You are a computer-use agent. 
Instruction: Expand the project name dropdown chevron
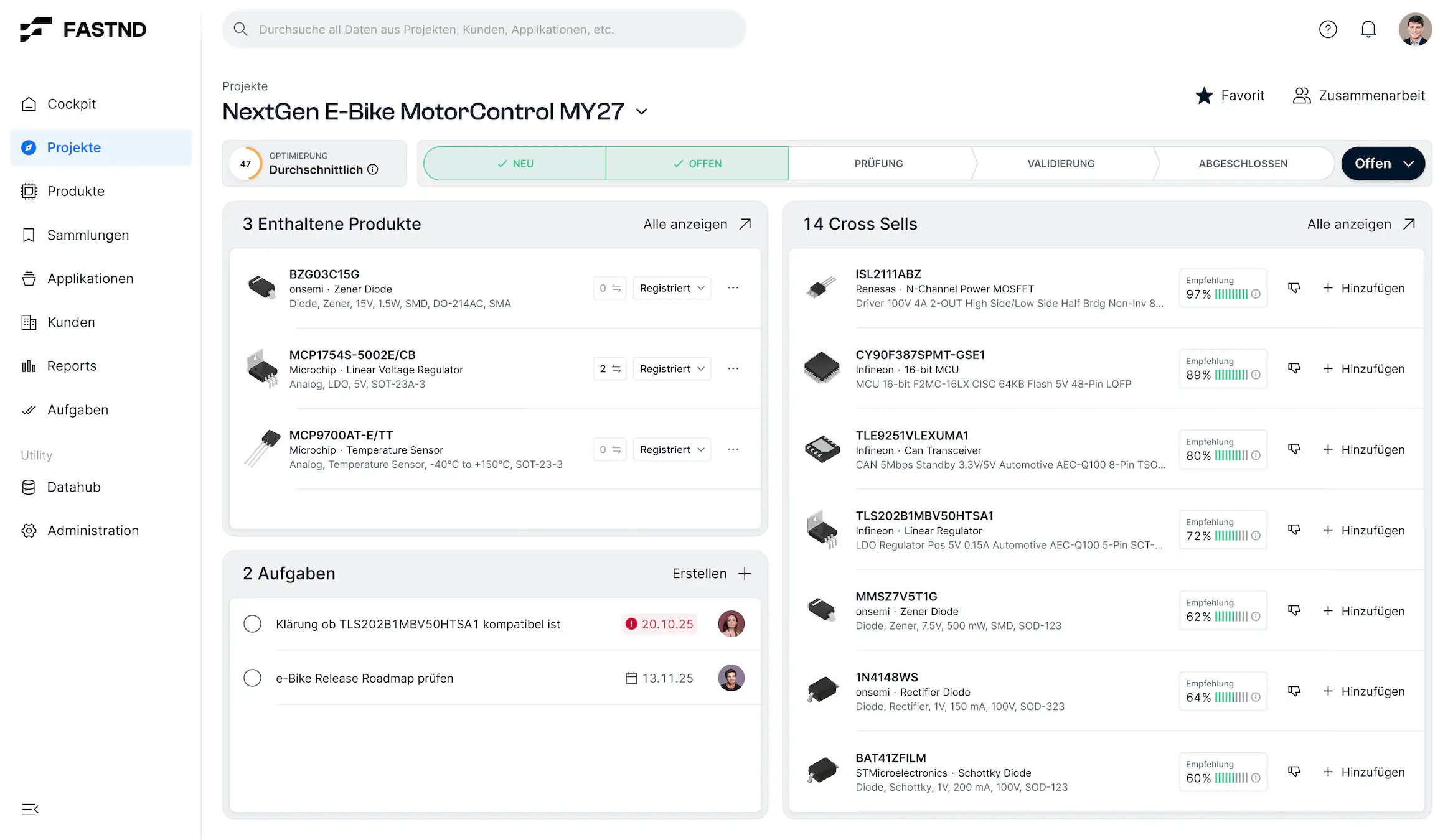tap(642, 112)
